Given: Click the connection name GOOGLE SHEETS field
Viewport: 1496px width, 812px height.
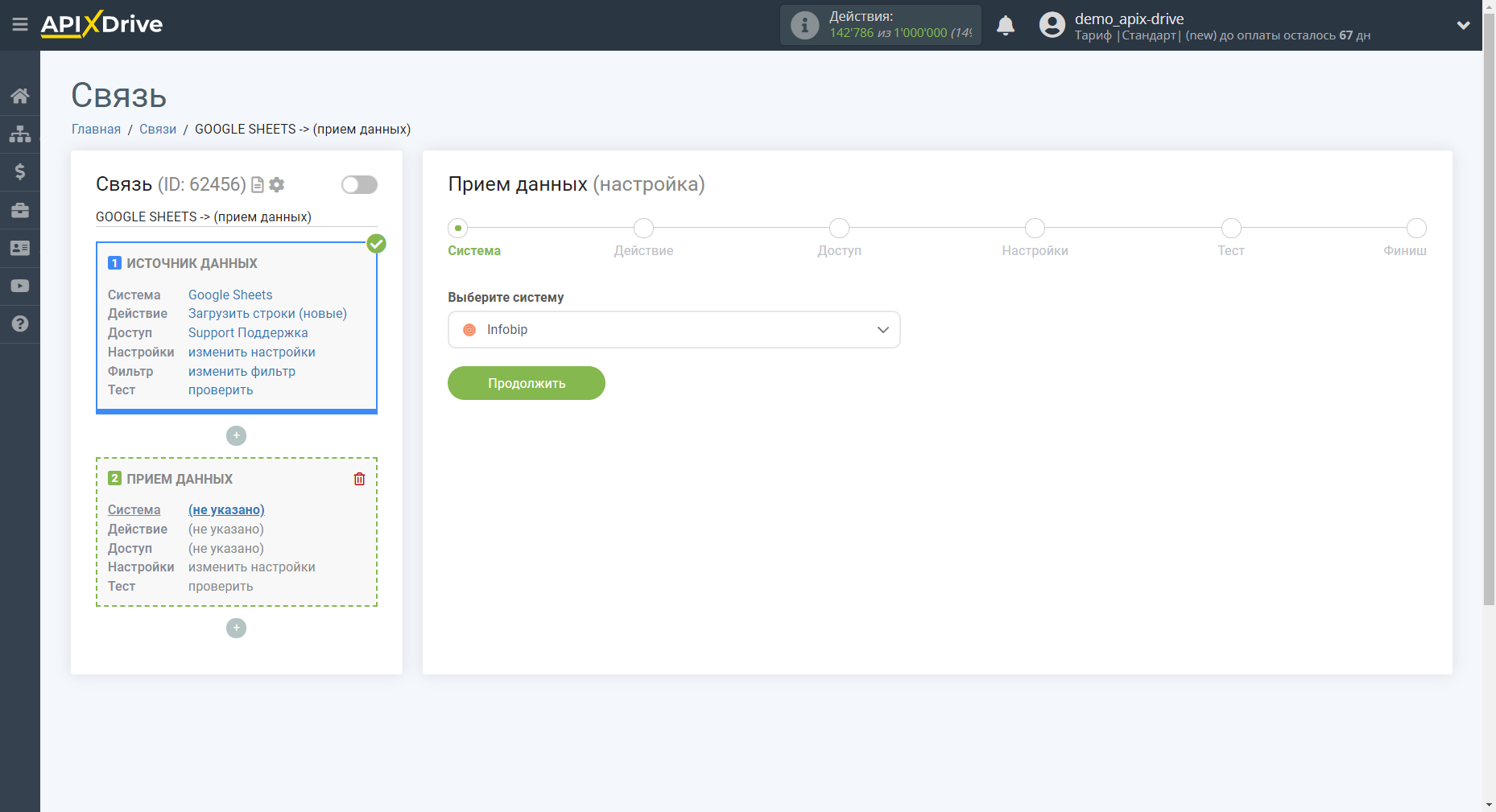Looking at the screenshot, I should tap(237, 217).
